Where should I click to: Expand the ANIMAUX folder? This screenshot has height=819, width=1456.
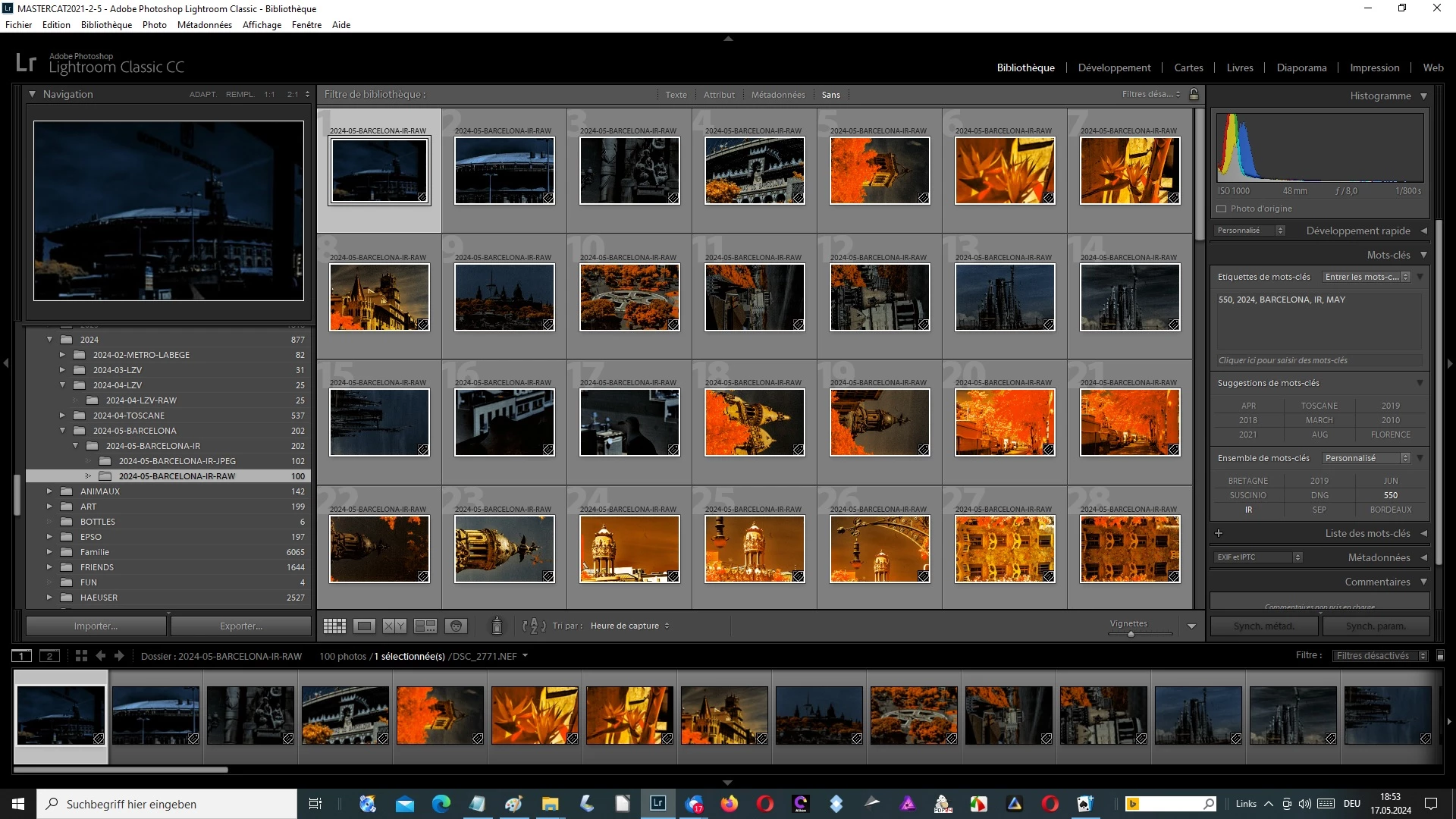click(x=50, y=491)
